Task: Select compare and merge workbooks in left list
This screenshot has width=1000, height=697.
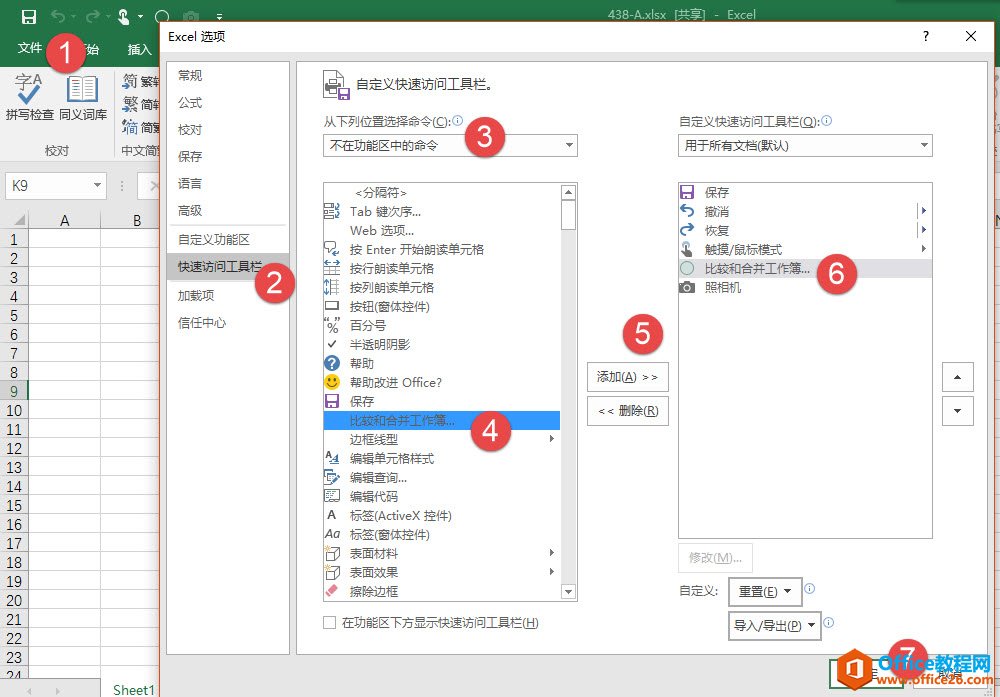Action: pos(441,420)
